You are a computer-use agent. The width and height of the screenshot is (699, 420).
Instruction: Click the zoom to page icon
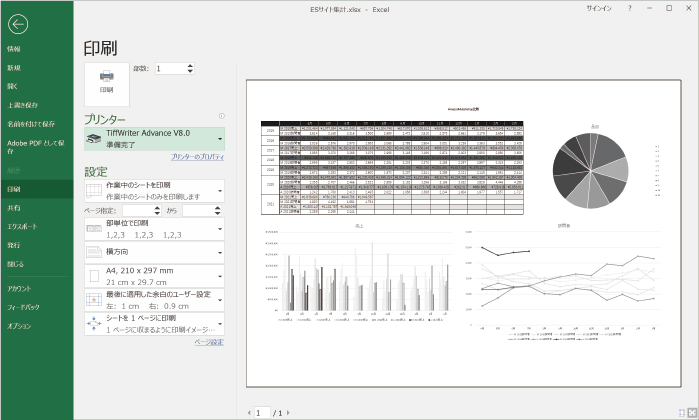tap(692, 411)
